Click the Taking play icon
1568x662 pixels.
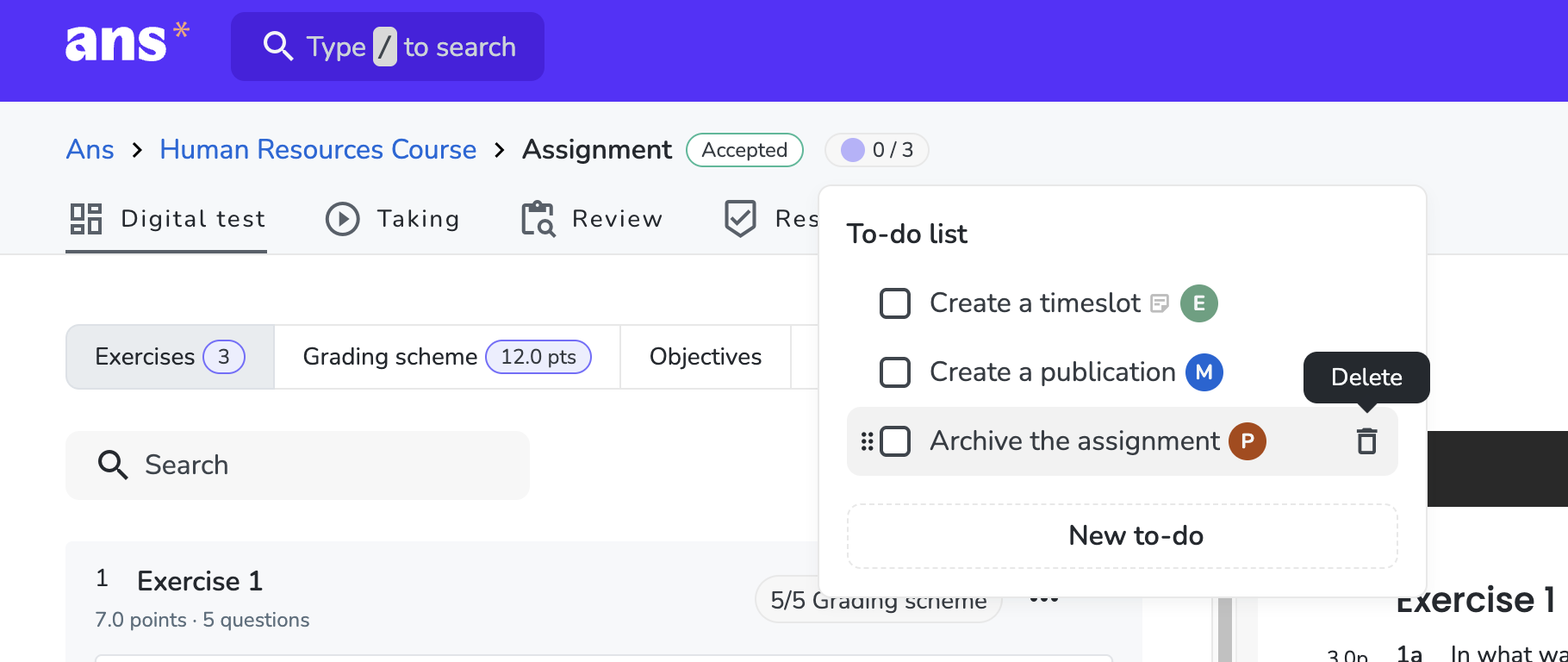coord(343,219)
